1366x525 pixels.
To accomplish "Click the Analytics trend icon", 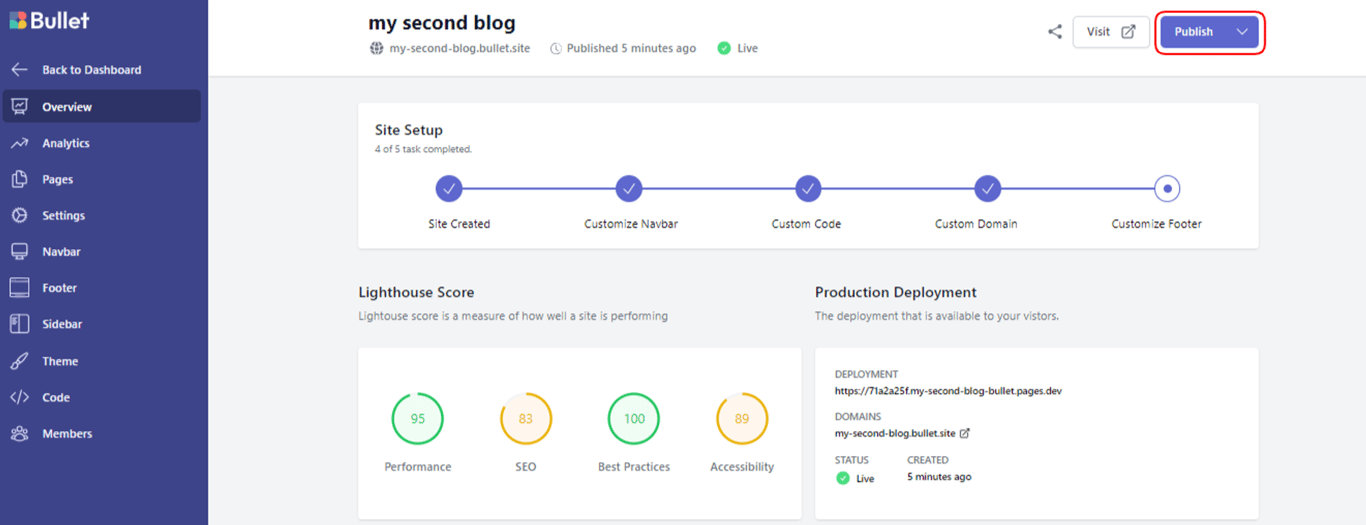I will pos(19,143).
